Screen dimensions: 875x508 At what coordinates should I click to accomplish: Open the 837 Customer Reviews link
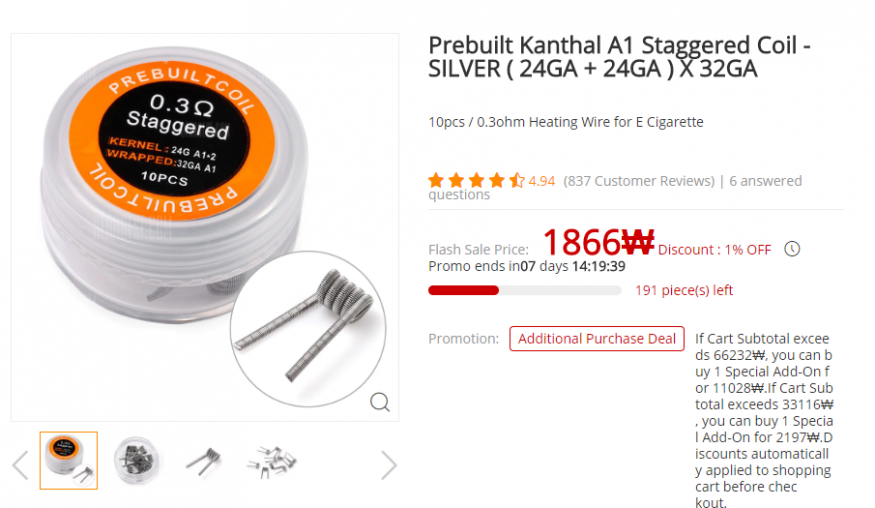(639, 181)
